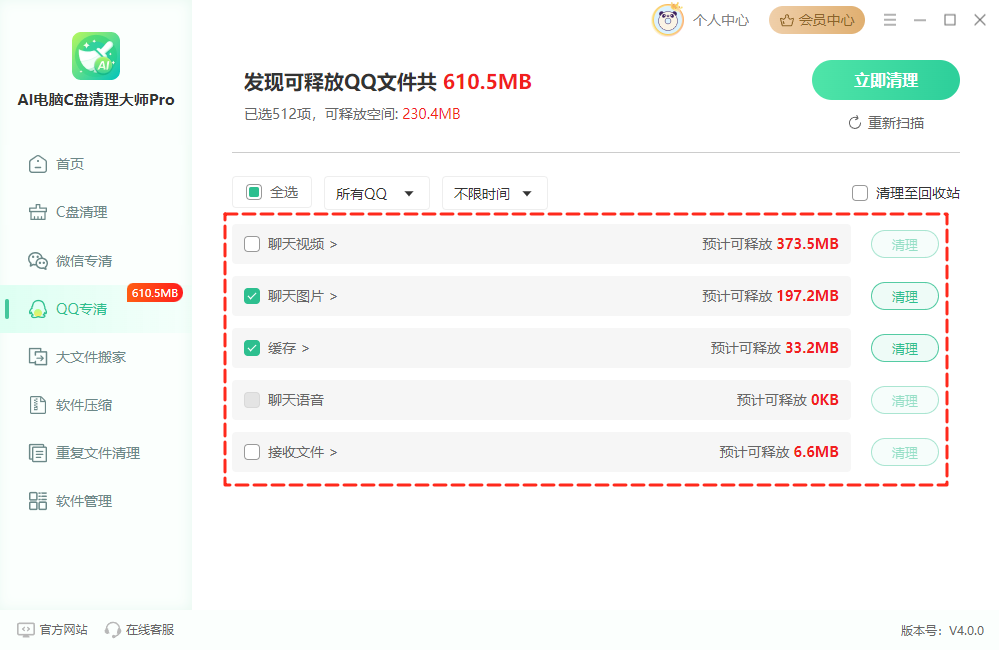999x650 pixels.
Task: Open the 所有QQ account dropdown
Action: [377, 193]
